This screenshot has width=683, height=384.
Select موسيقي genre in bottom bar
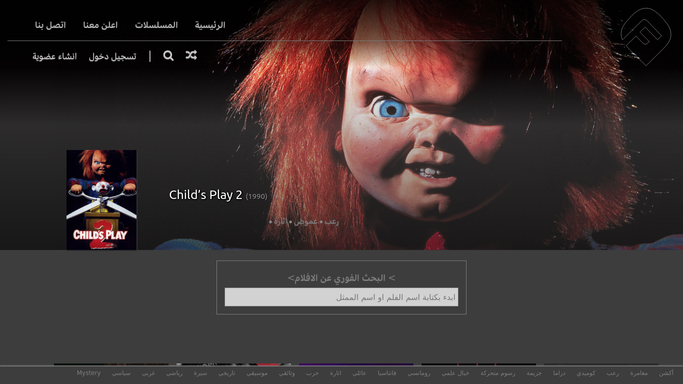point(257,373)
